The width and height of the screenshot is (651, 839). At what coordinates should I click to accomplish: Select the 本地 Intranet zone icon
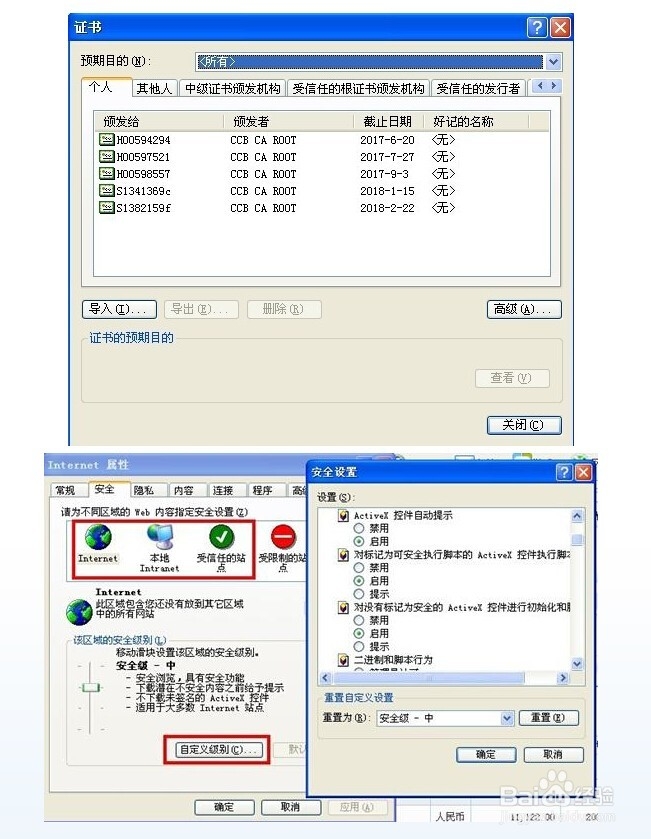[160, 537]
